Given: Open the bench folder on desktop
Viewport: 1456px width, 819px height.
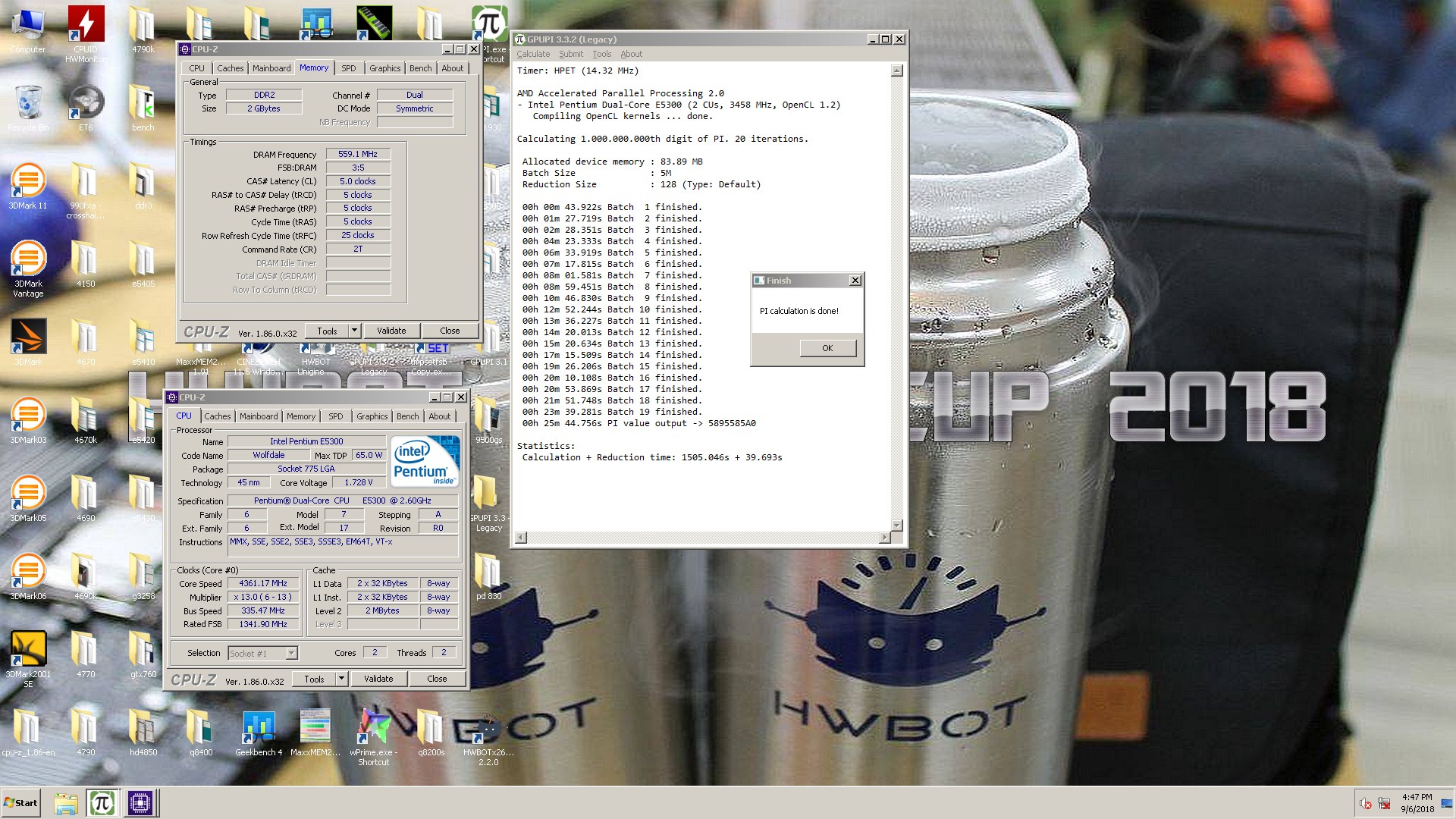Looking at the screenshot, I should point(143,108).
